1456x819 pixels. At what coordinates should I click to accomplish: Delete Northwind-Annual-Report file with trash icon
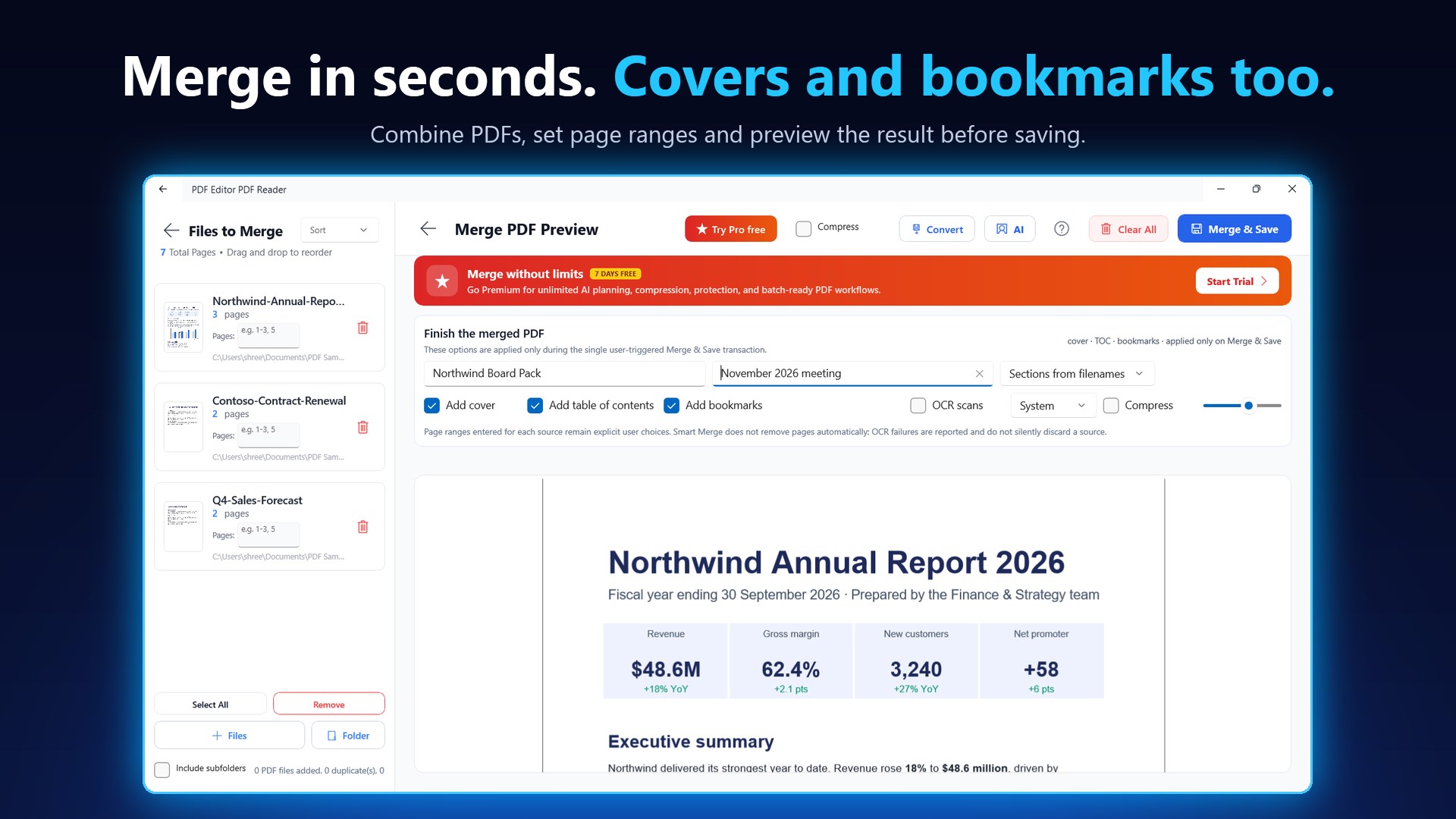[362, 328]
